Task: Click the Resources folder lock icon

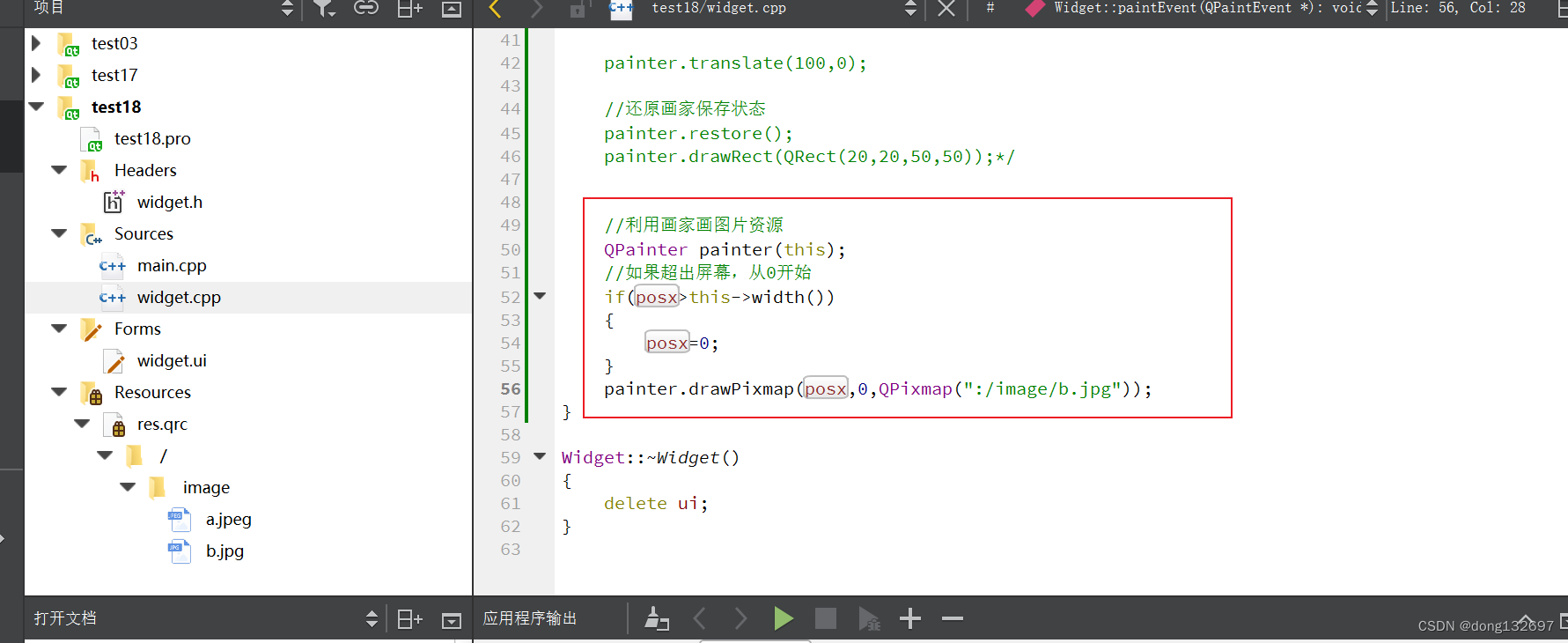Action: (x=92, y=393)
